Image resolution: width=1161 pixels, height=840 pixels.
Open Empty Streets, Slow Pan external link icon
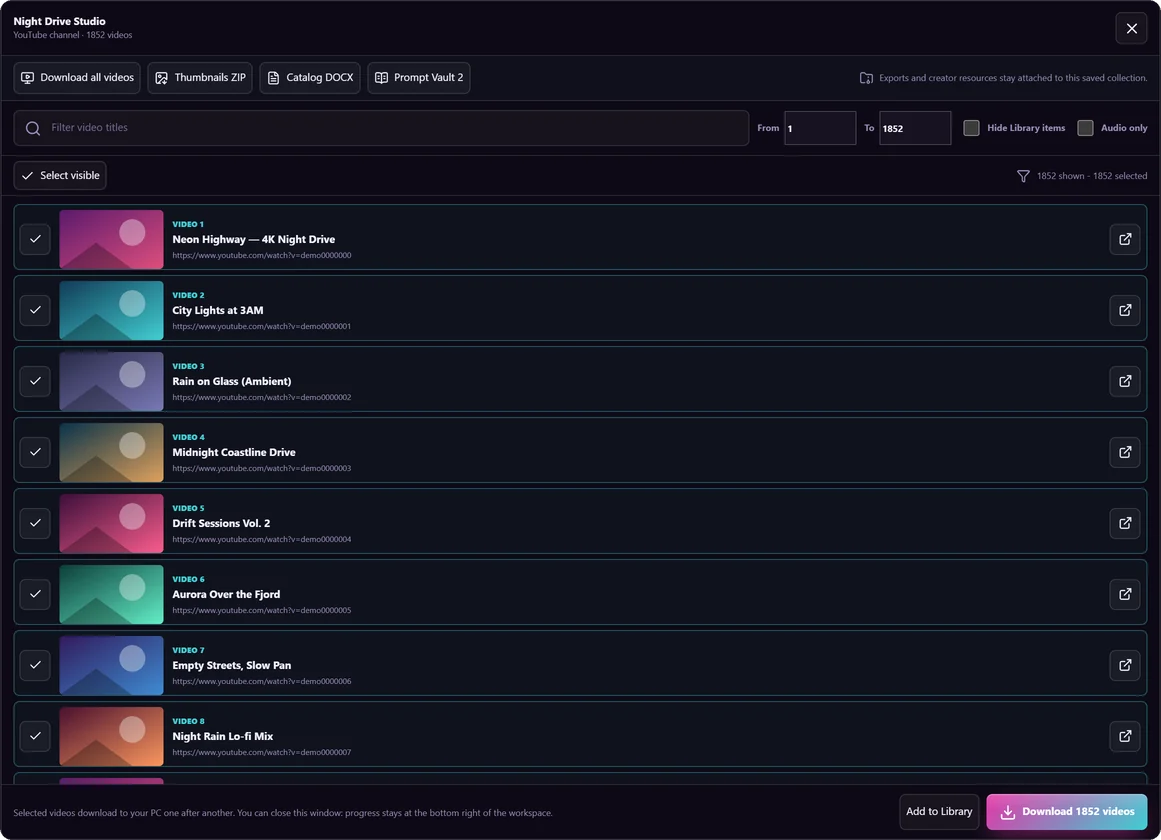pos(1125,665)
